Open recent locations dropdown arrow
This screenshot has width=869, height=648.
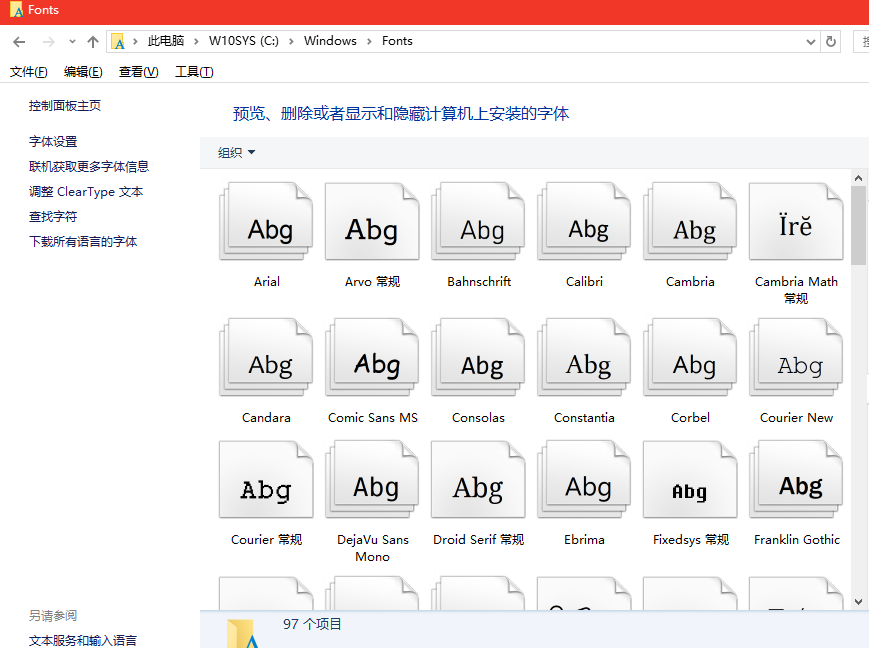[72, 42]
